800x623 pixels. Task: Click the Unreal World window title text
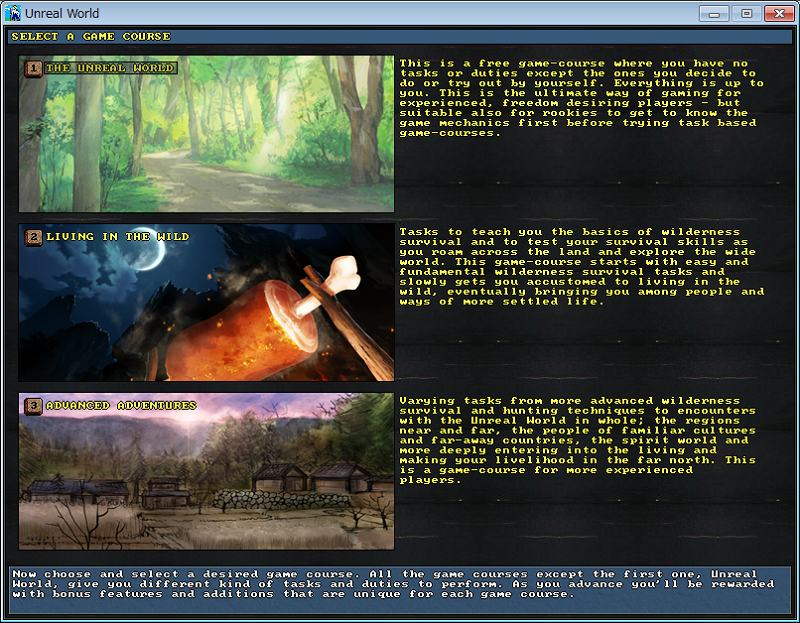pyautogui.click(x=62, y=13)
